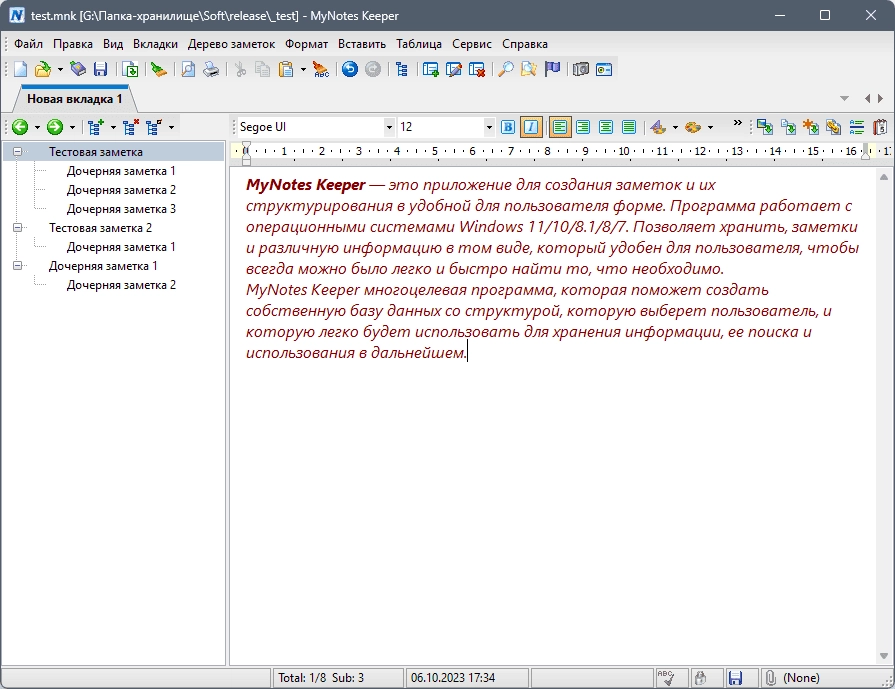Click the magnifying glass find icon
Screen dimensions: 895x689
pyautogui.click(x=506, y=70)
